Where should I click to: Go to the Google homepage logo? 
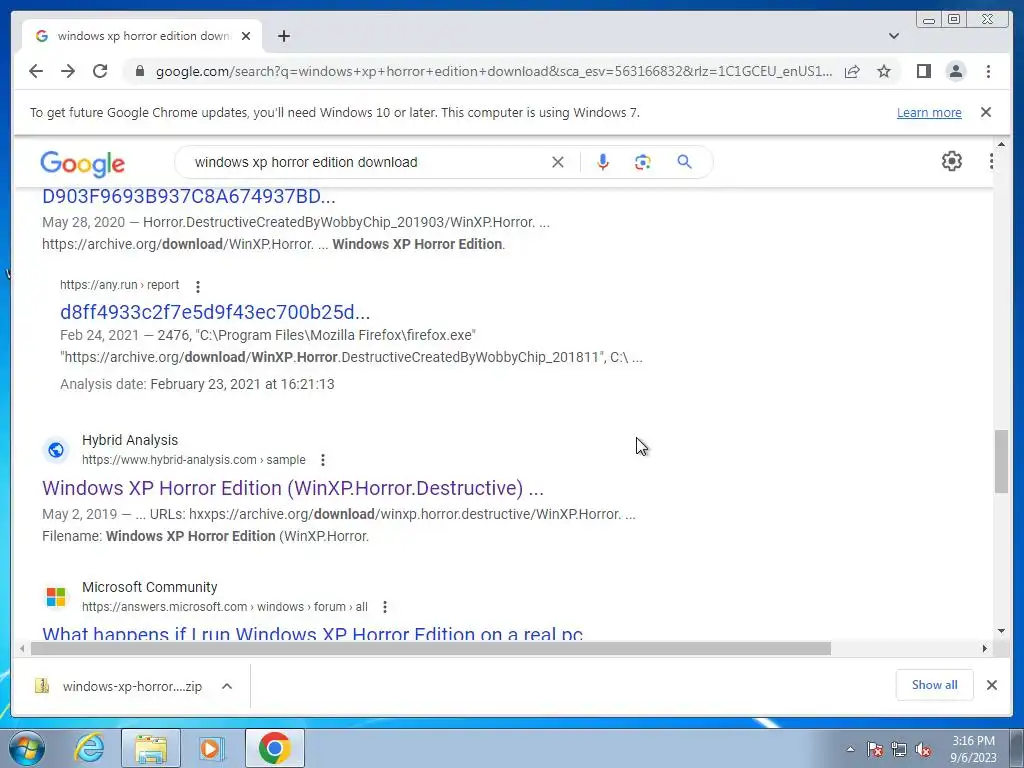pos(82,163)
